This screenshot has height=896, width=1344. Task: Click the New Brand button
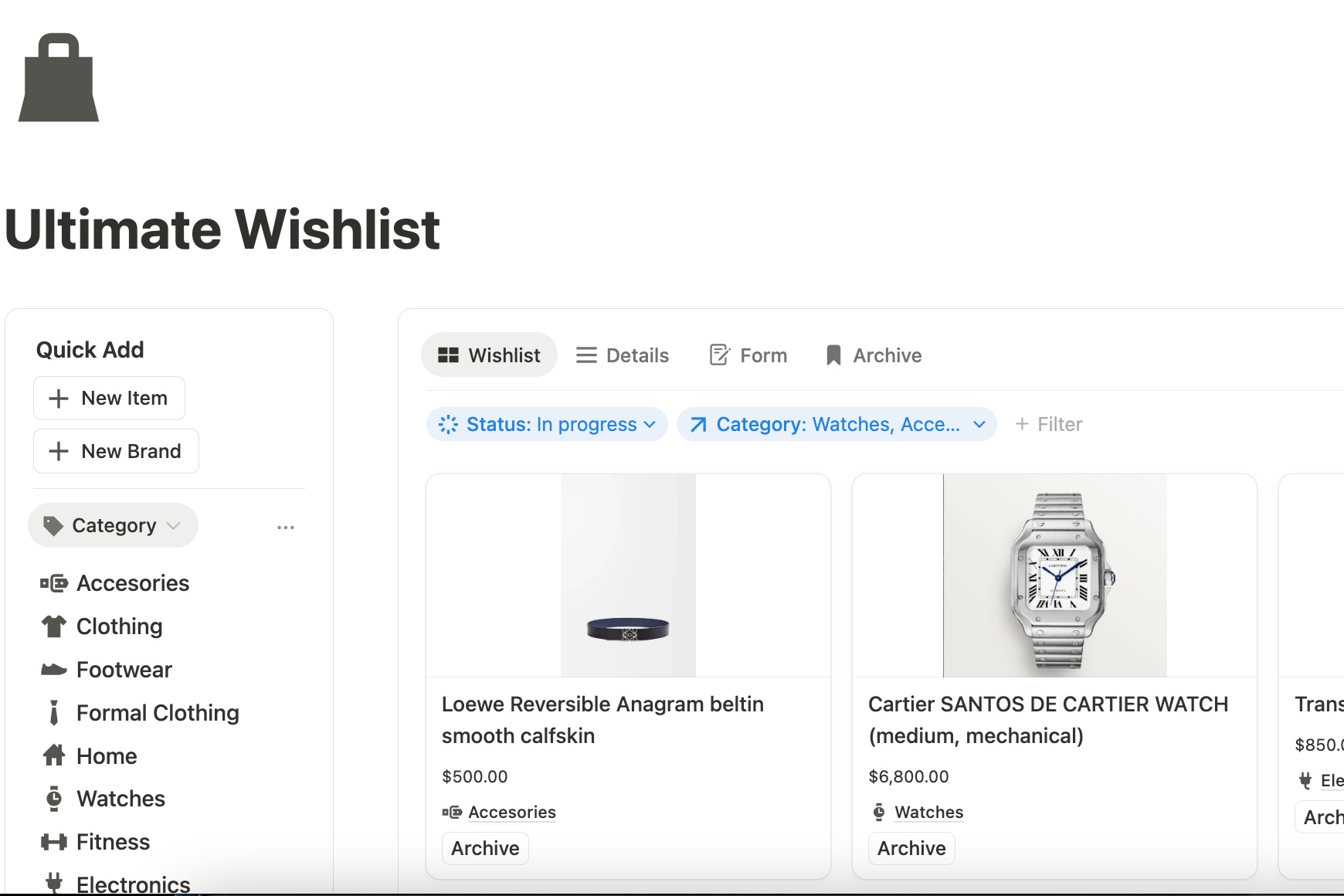(116, 451)
